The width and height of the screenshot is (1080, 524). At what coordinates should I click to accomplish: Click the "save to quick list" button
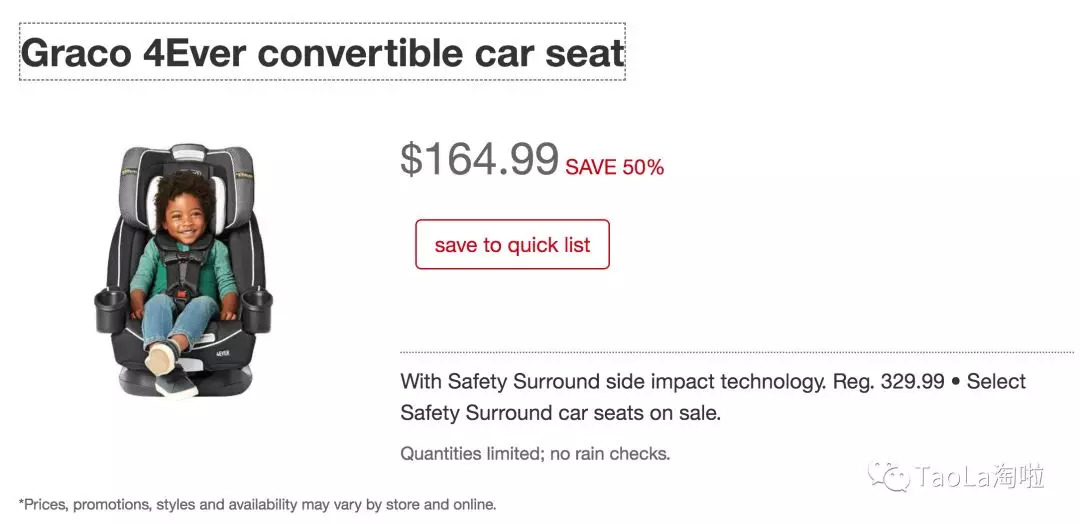pyautogui.click(x=512, y=245)
